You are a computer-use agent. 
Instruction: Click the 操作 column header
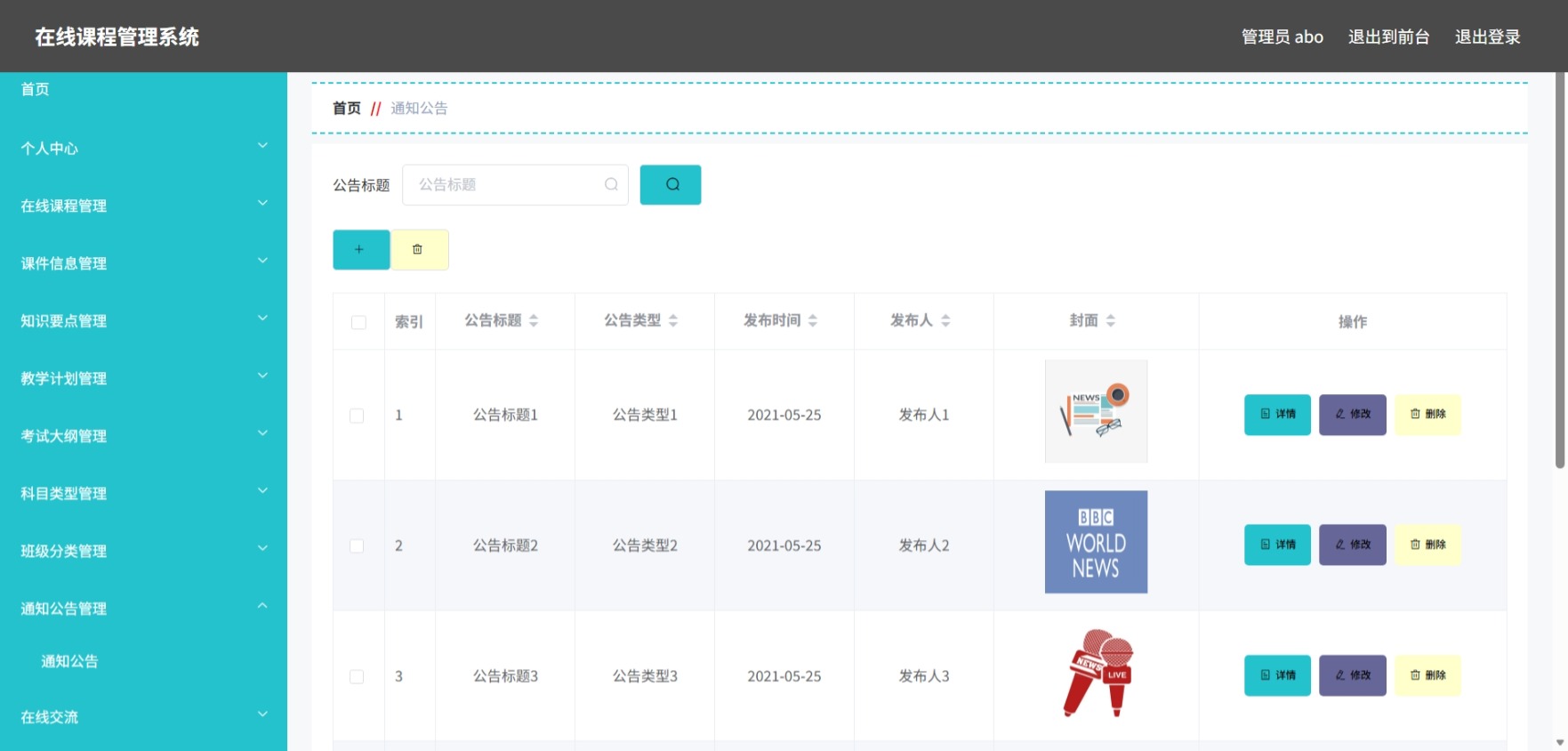point(1353,322)
